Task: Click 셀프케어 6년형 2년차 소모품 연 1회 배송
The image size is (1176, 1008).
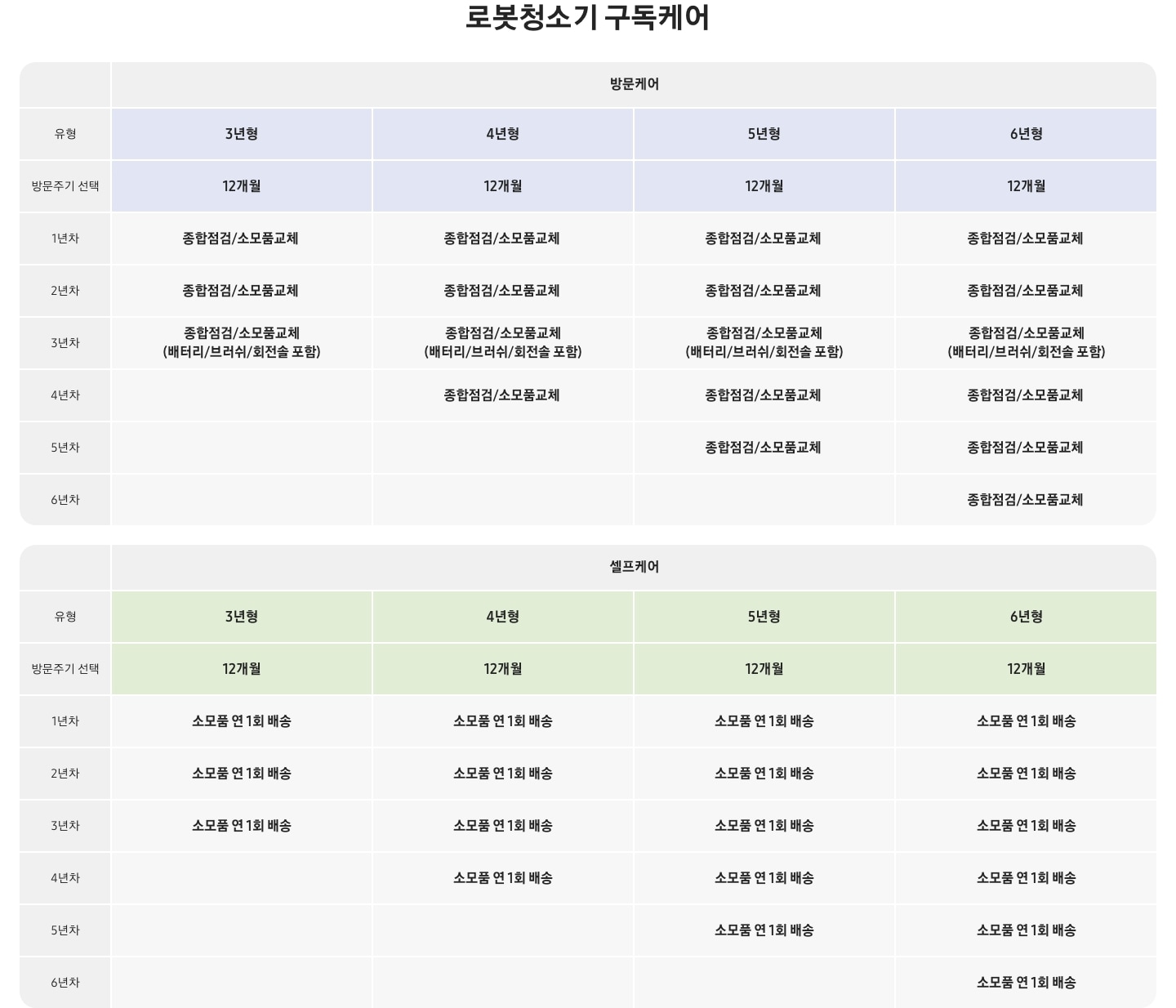Action: [x=1027, y=774]
